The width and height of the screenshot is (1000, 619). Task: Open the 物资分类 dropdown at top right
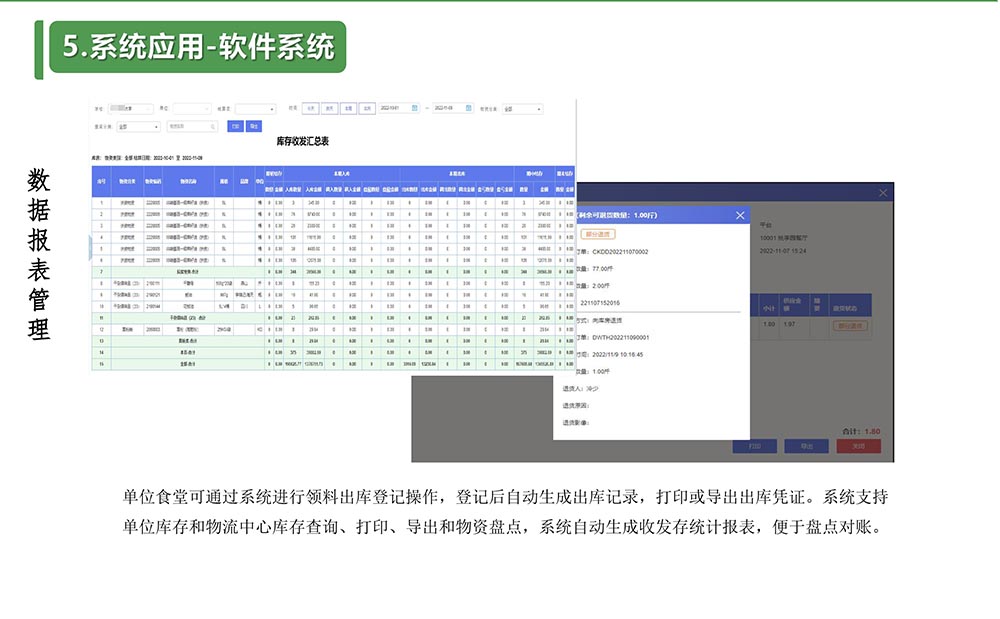[522, 108]
